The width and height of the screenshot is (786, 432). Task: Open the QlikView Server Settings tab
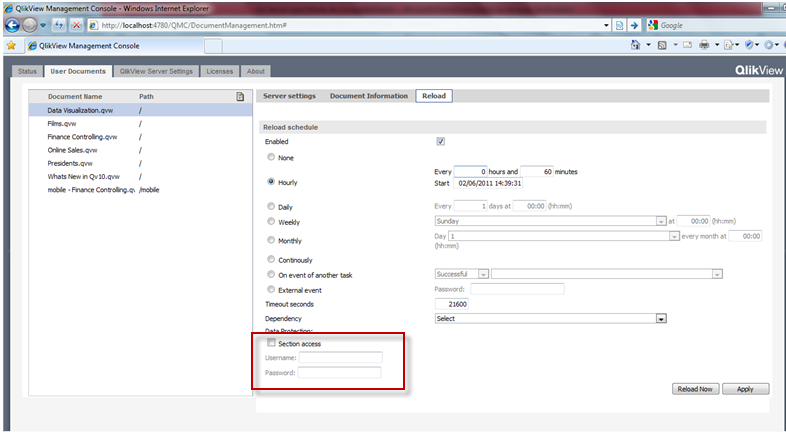pyautogui.click(x=156, y=71)
